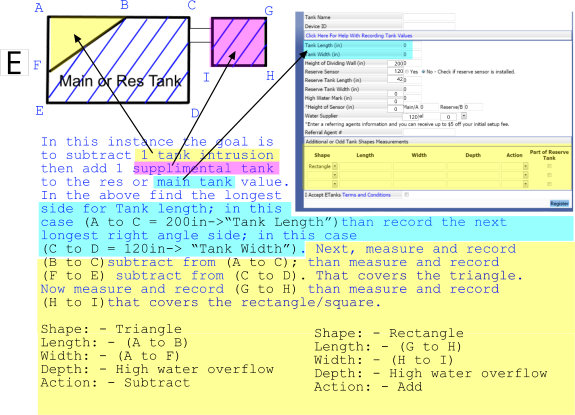Viewport: 575px width, 415px height.
Task: Click the Referral Agent # input field
Action: point(429,132)
